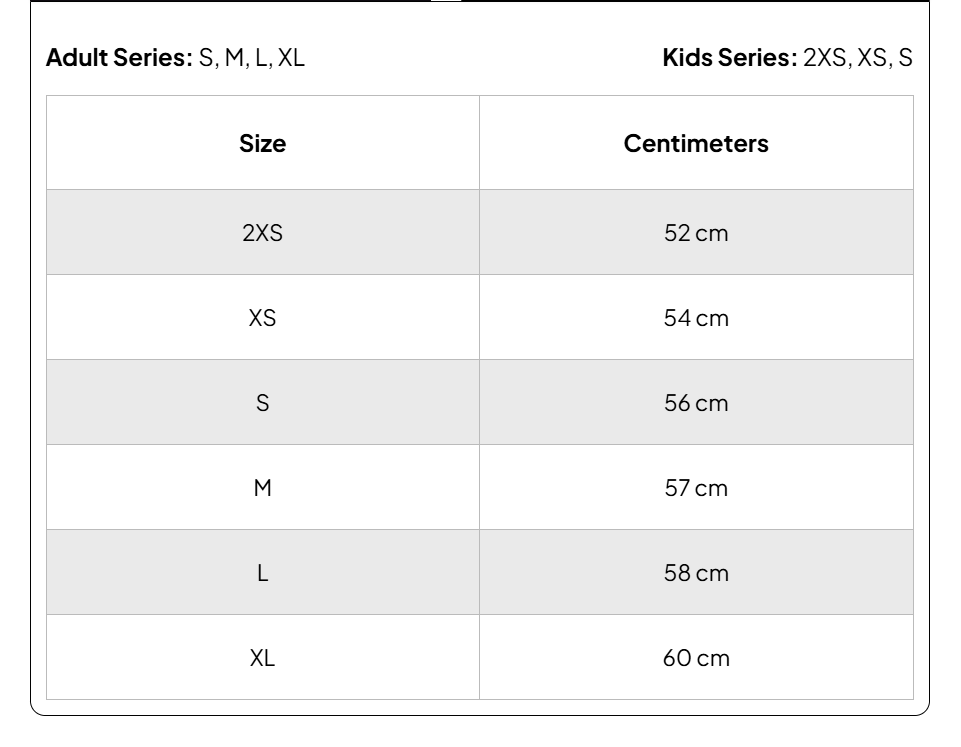Select the S size table cell
The height and width of the screenshot is (747, 961).
pos(263,403)
